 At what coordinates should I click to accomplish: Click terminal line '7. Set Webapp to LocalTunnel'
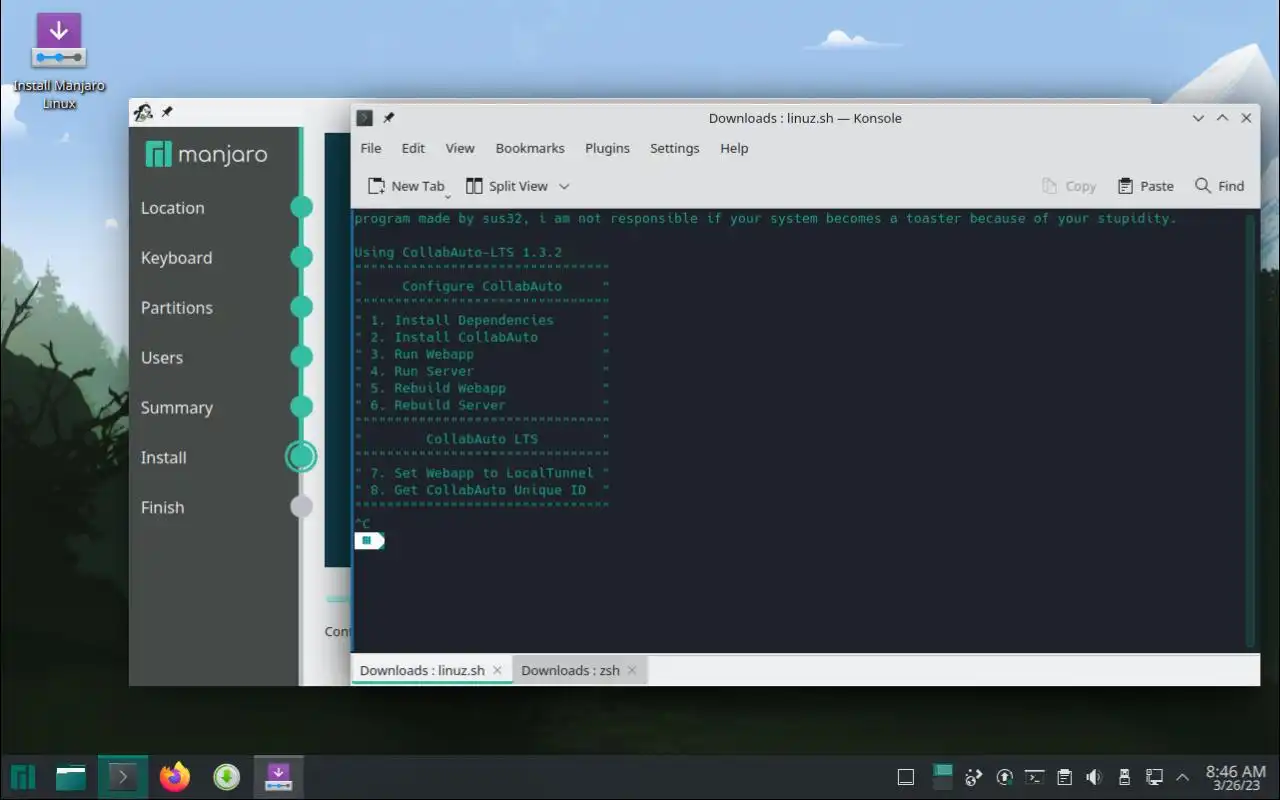[x=482, y=473]
